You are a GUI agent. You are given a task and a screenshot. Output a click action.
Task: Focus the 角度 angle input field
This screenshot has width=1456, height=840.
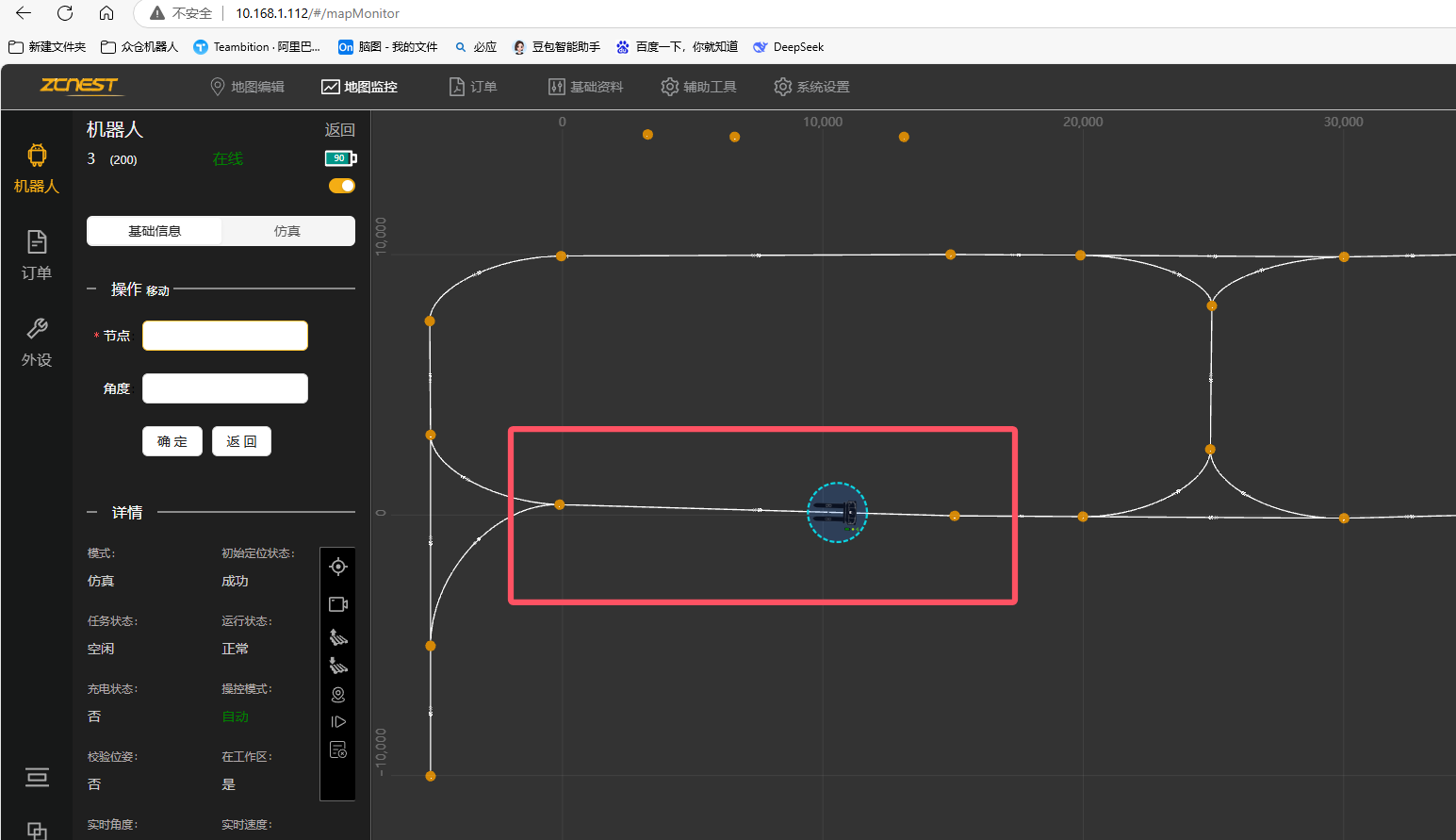225,388
